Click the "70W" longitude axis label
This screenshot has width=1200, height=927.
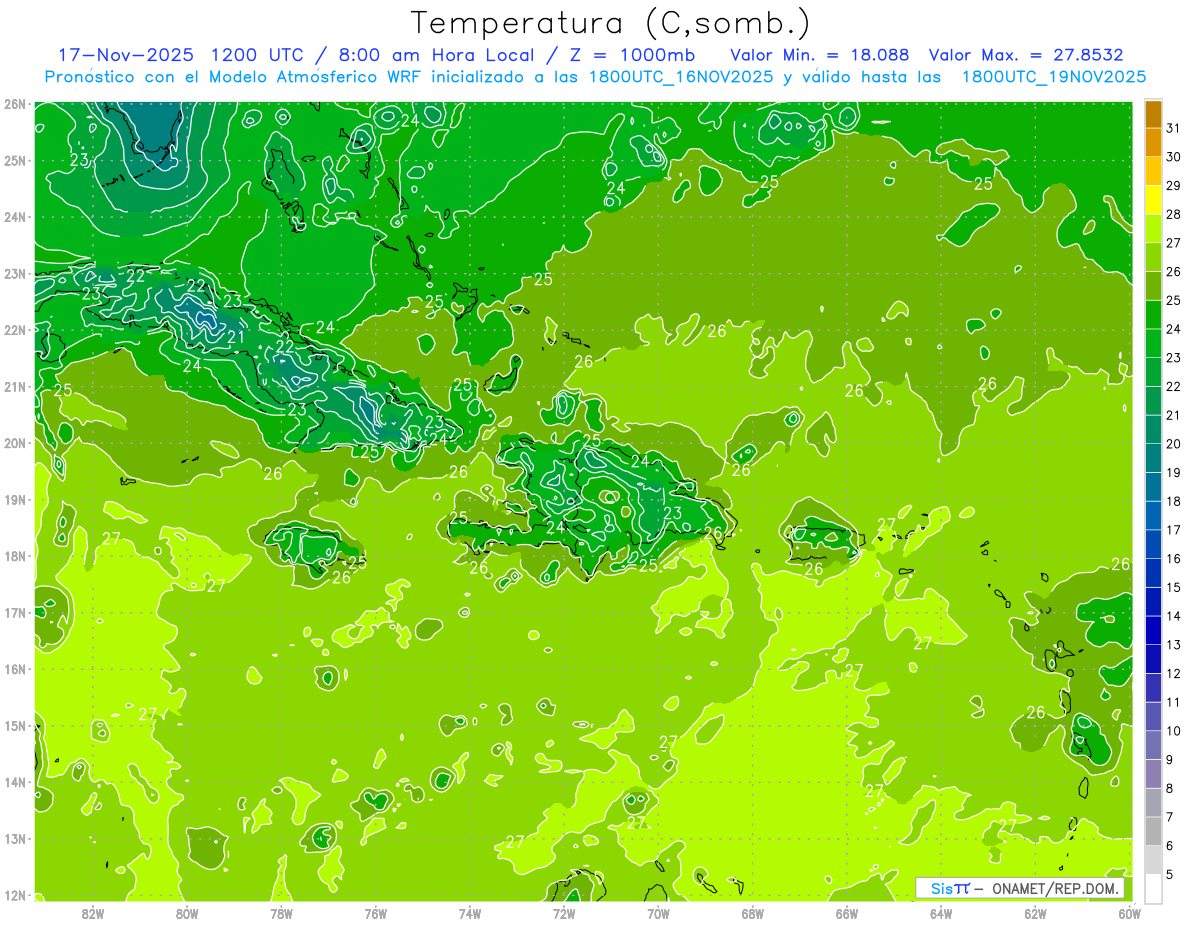(x=658, y=913)
